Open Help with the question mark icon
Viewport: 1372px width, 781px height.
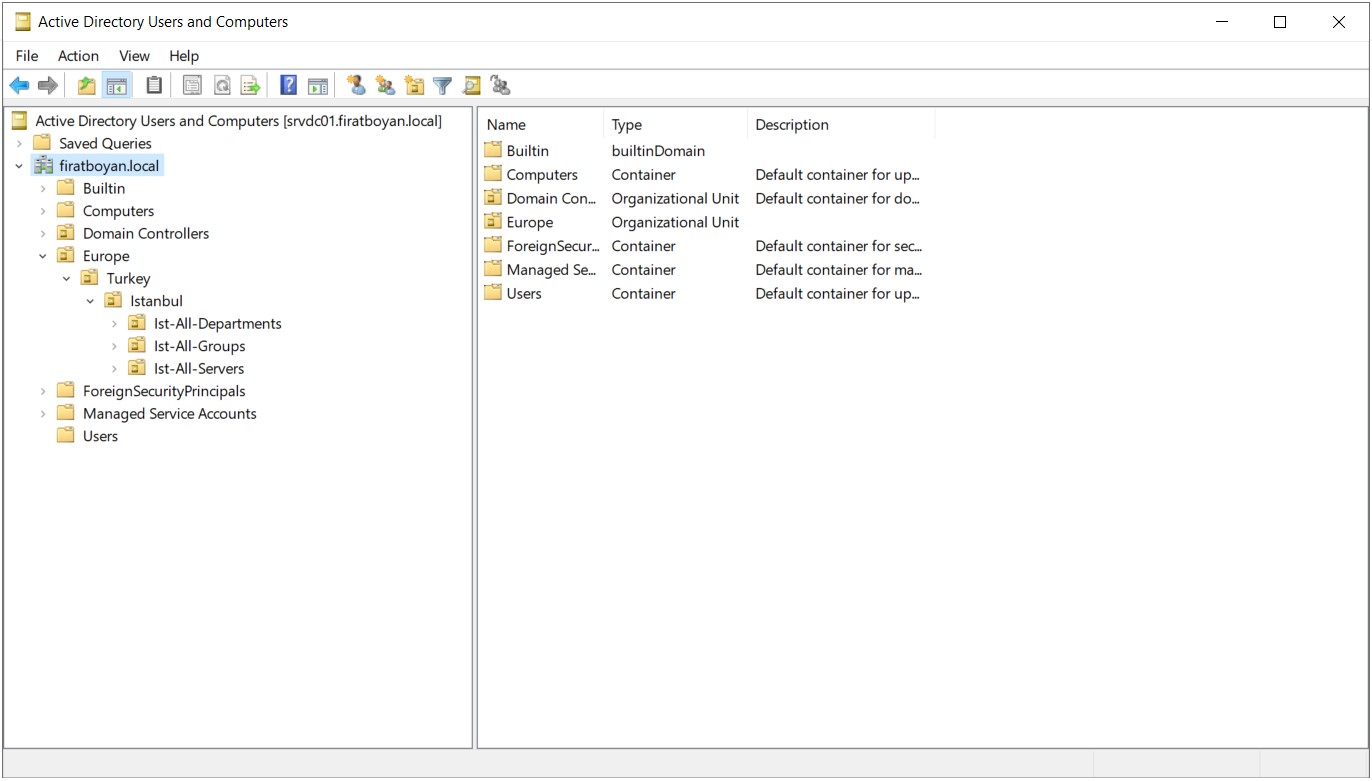[289, 86]
